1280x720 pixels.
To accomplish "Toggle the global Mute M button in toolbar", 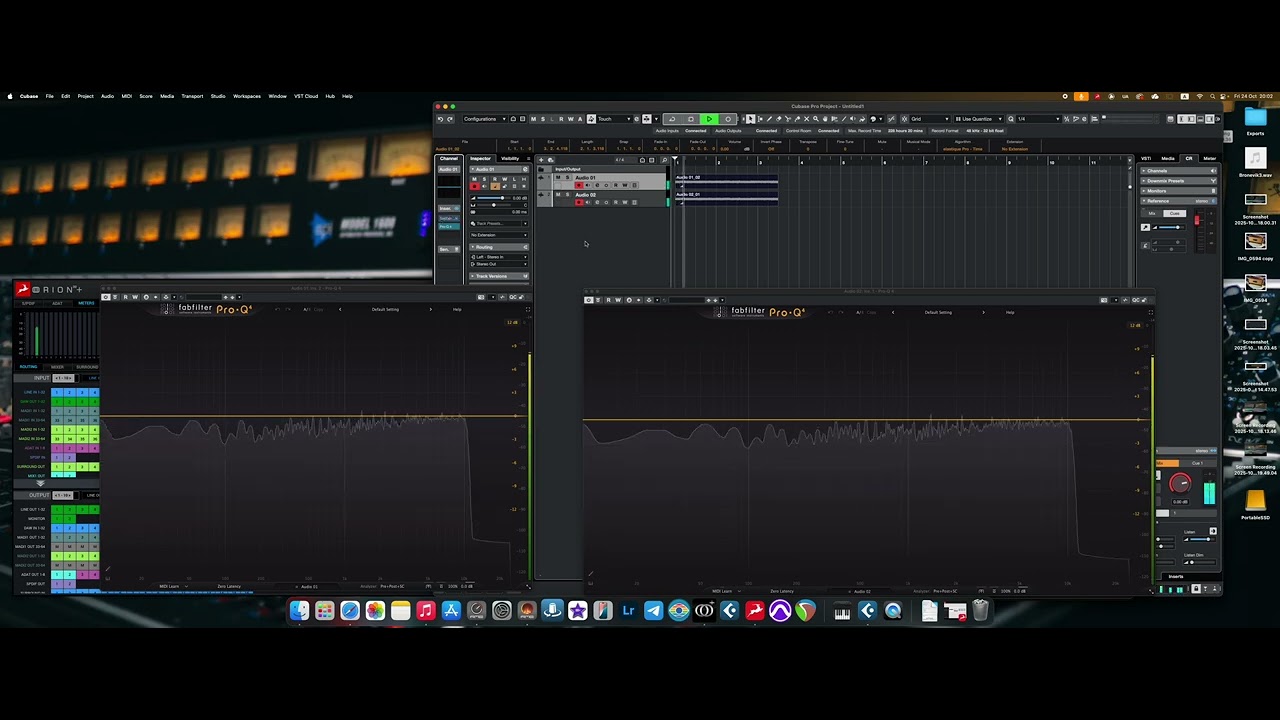I will pyautogui.click(x=534, y=119).
